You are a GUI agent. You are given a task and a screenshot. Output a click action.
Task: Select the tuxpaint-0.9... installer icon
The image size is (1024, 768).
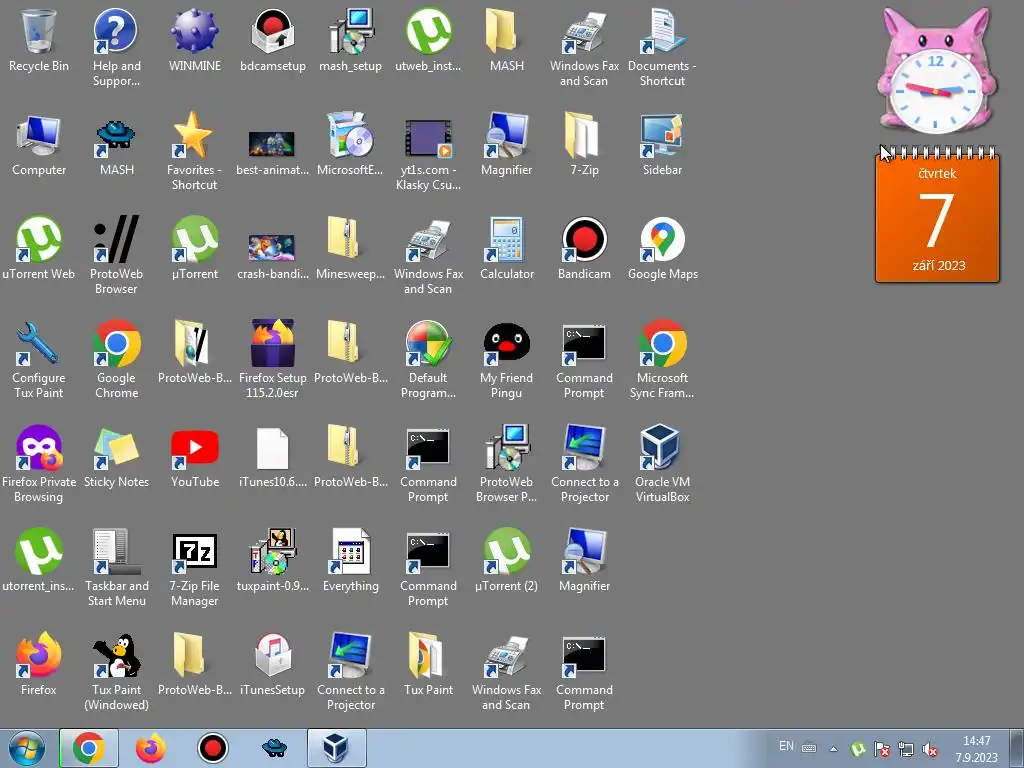(x=272, y=560)
